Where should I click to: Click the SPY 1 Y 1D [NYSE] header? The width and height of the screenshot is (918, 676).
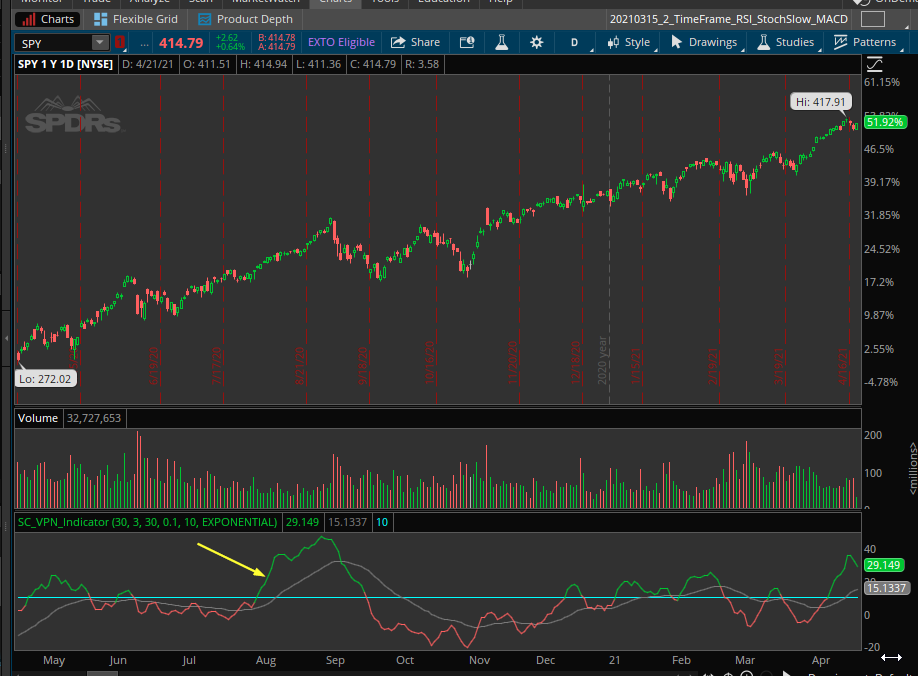65,64
